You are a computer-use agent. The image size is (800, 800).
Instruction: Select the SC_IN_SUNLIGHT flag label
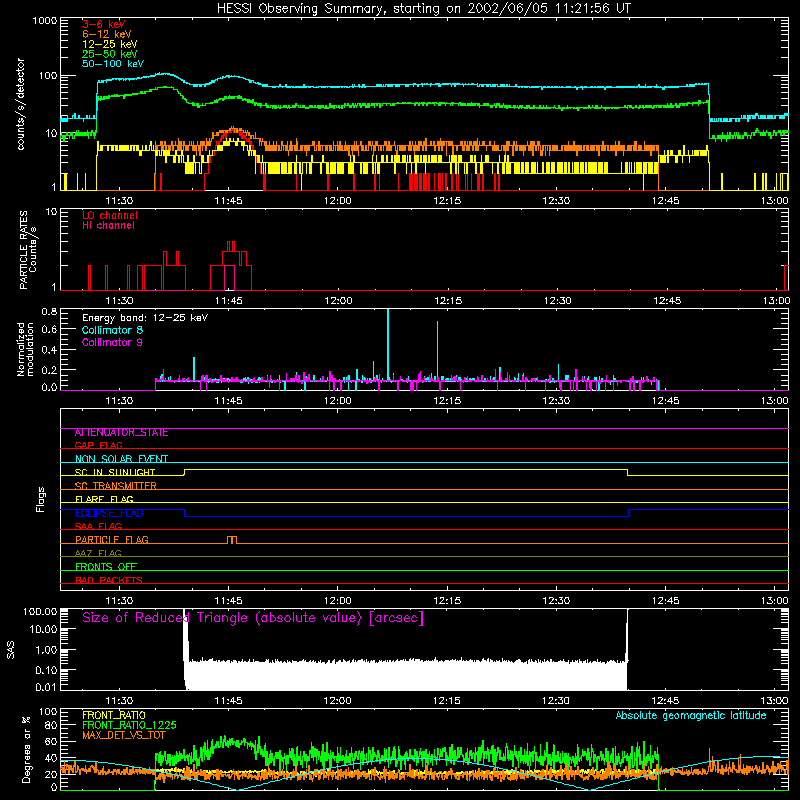click(115, 472)
